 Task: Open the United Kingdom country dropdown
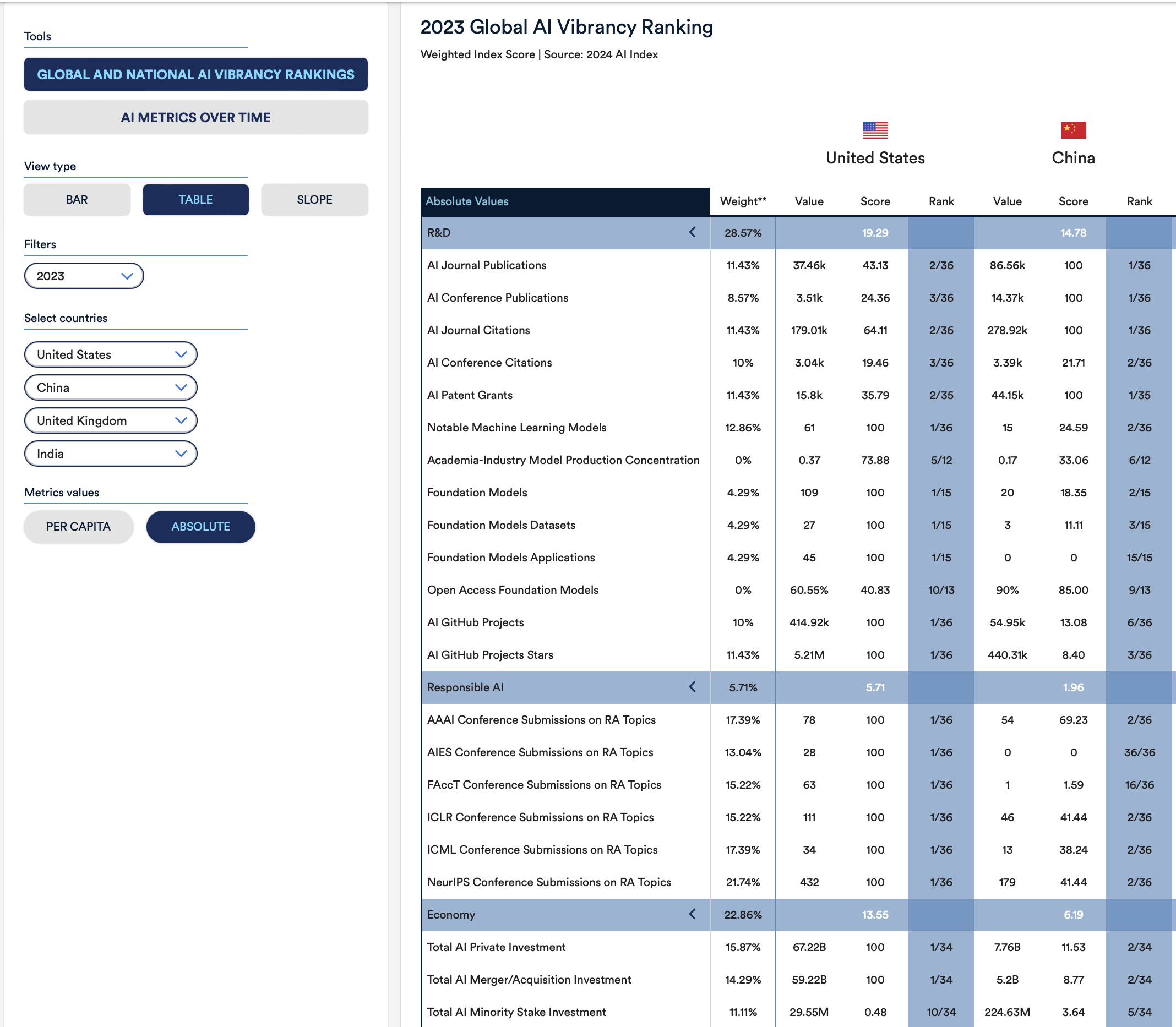[111, 420]
